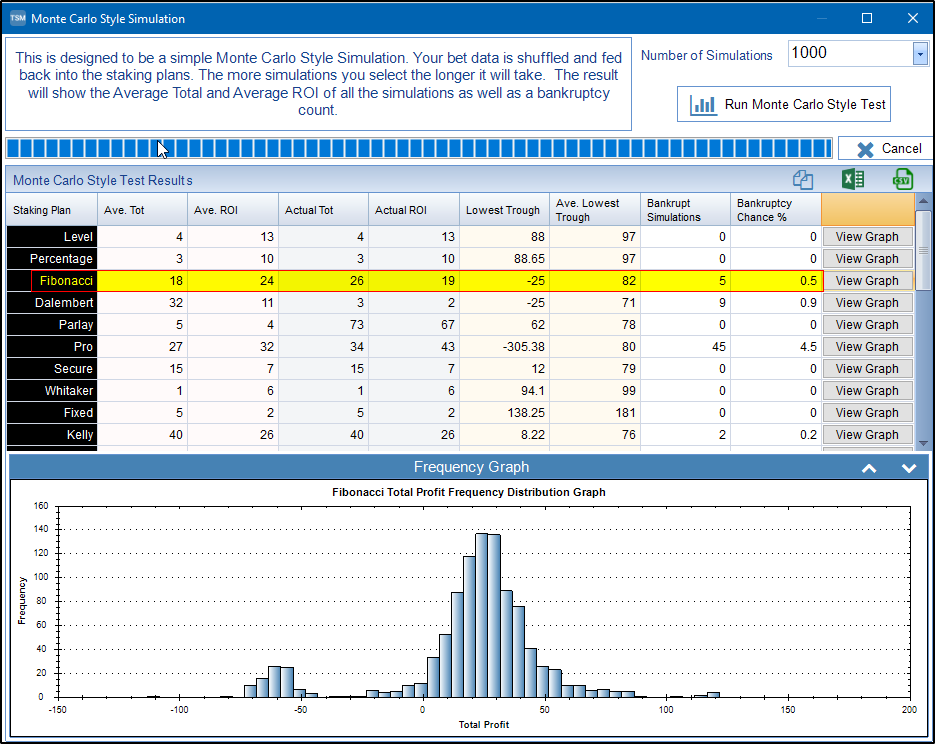Sort by Ave. ROI column header
Image resolution: width=935 pixels, height=744 pixels.
click(232, 210)
